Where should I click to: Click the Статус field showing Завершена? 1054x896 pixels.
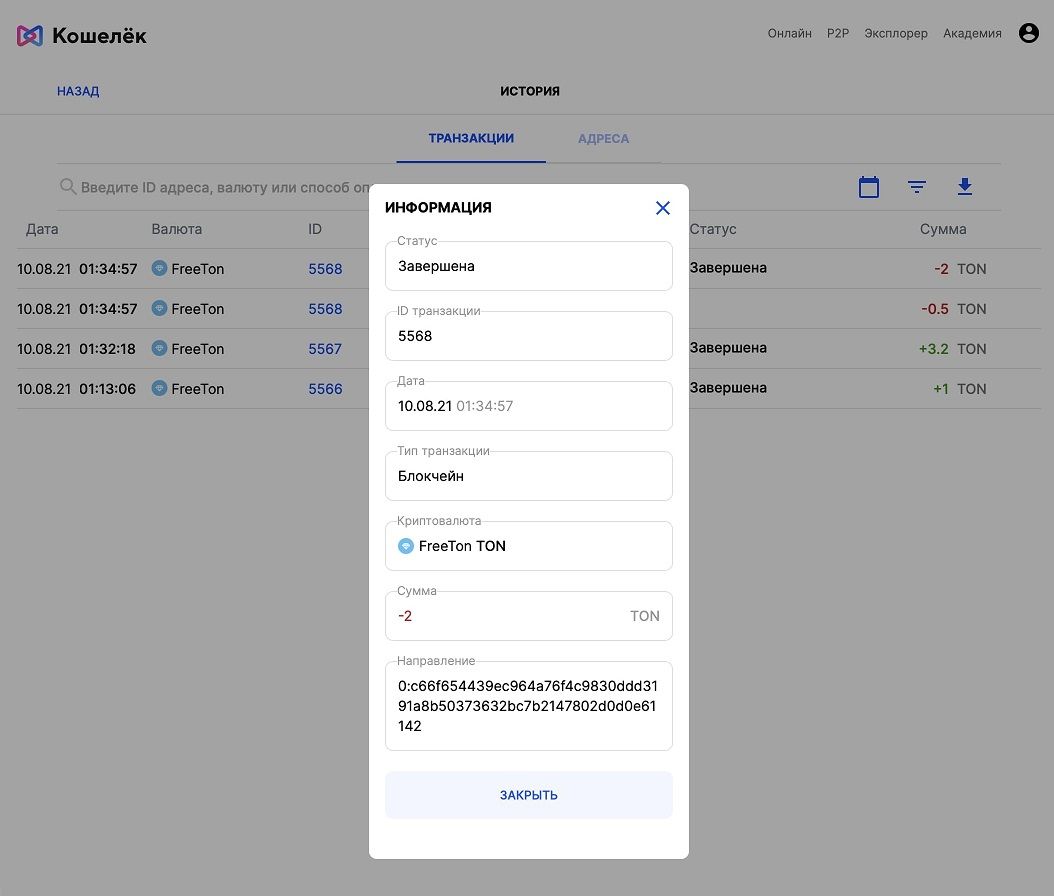coord(528,266)
